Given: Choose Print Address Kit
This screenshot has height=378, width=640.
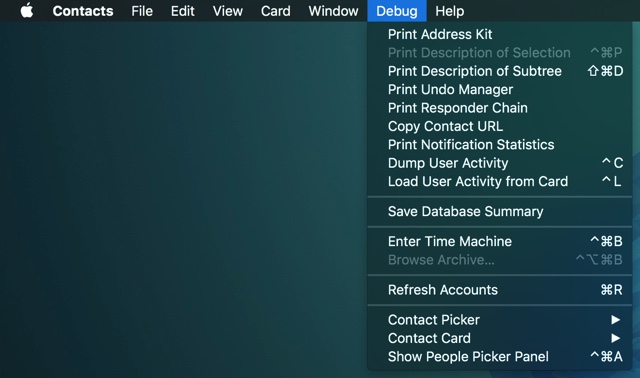Looking at the screenshot, I should 500,34.
